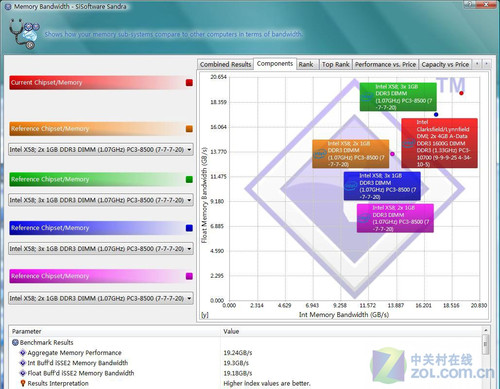This screenshot has width=500, height=389.
Task: Click the red Intel Clarksfield/Lynnfield chart label
Action: coord(439,143)
